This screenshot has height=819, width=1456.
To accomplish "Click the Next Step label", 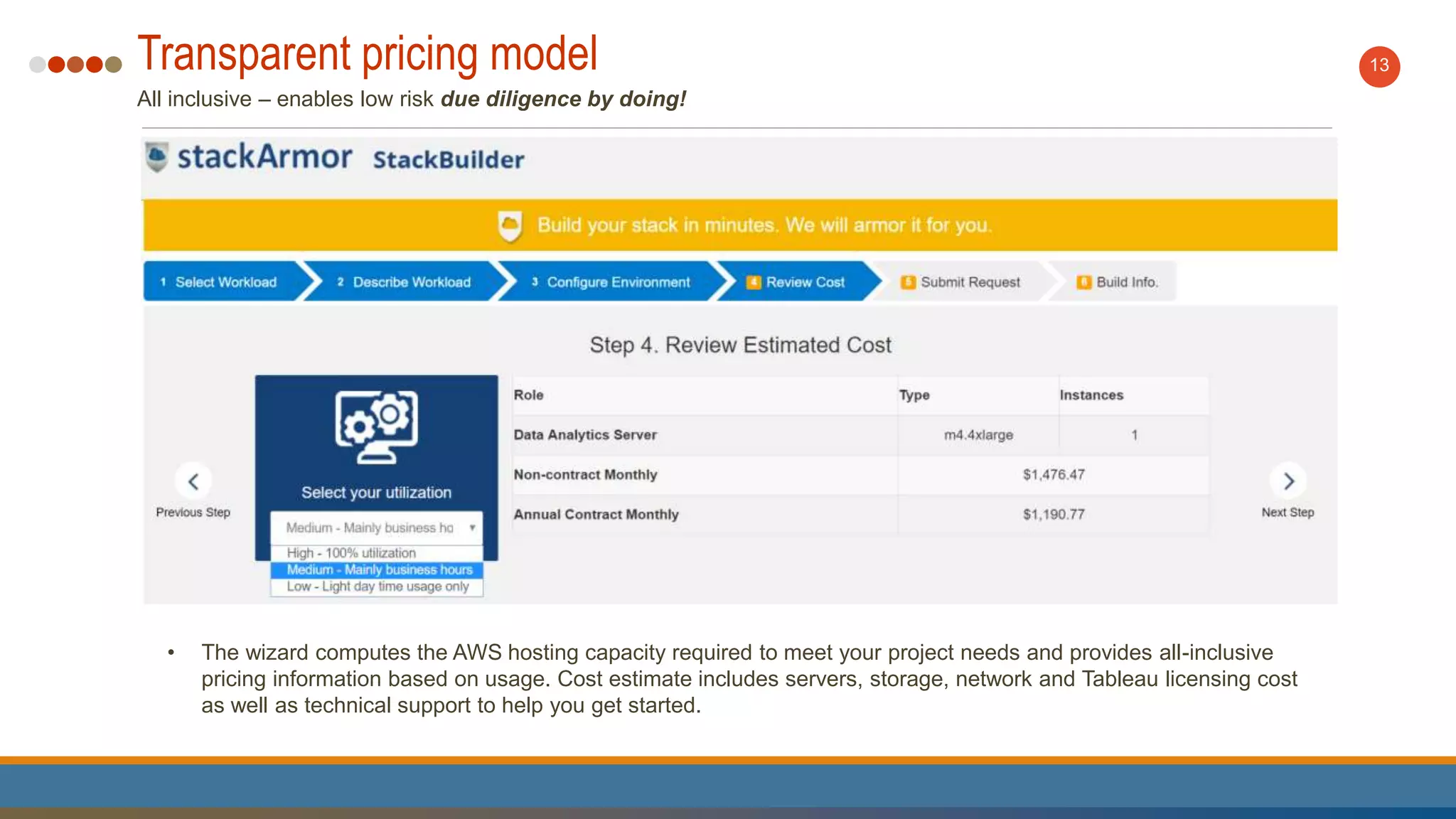I will click(1288, 512).
